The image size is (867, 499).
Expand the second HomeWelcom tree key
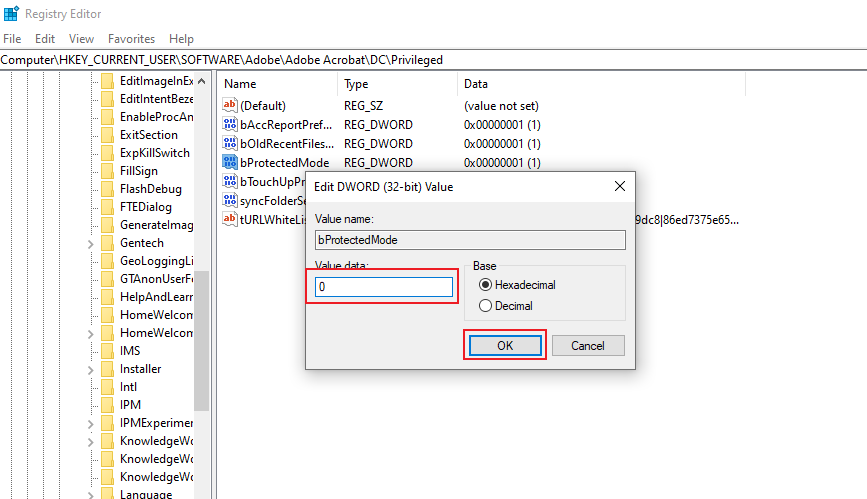91,334
